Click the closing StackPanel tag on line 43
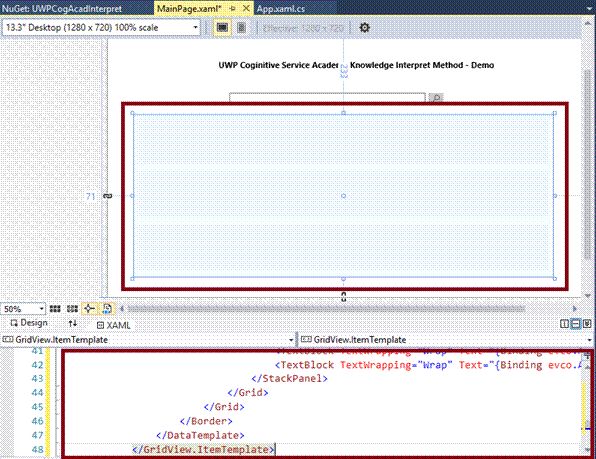This screenshot has width=596, height=459. 289,378
